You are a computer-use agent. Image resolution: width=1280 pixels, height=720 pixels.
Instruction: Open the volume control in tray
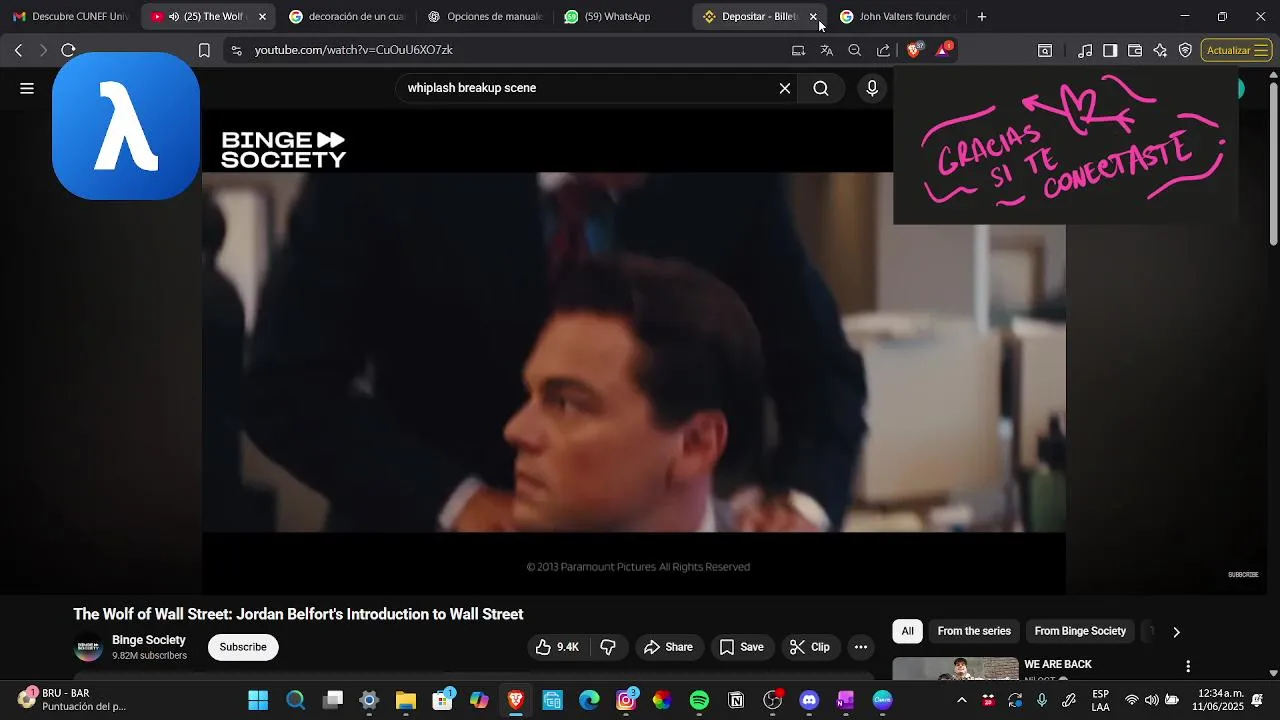pyautogui.click(x=1152, y=700)
